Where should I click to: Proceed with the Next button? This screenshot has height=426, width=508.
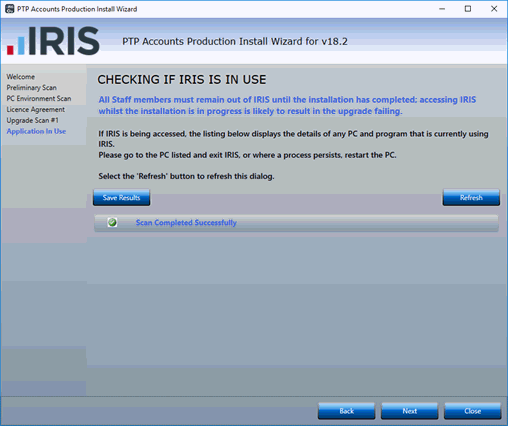(410, 411)
